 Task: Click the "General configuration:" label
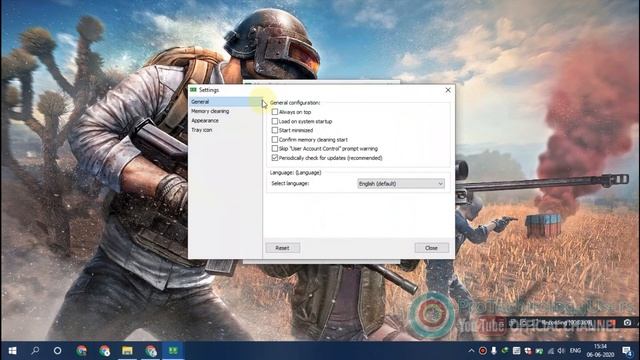tap(295, 102)
